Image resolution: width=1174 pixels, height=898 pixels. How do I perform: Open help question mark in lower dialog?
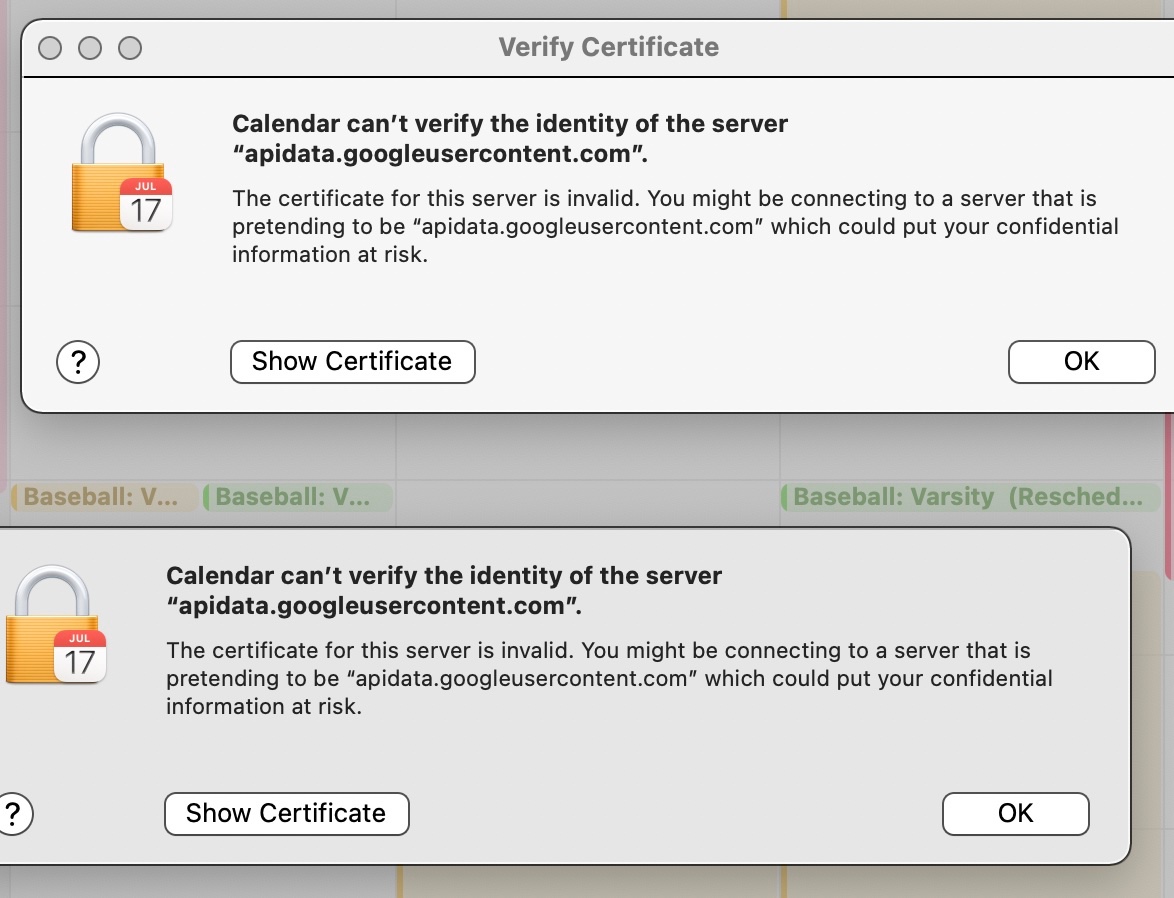(13, 814)
